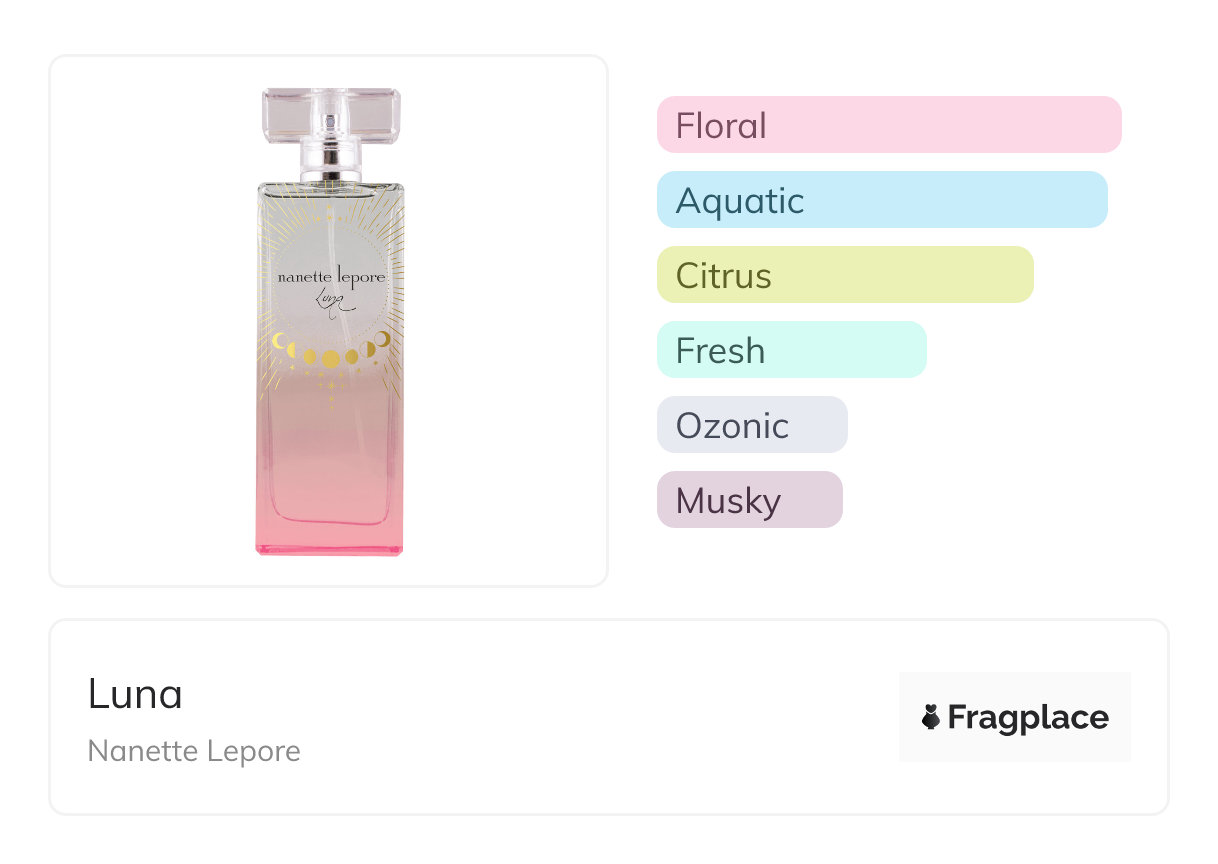
Task: Choose the yellow-green Citrus accord bar
Action: point(845,275)
